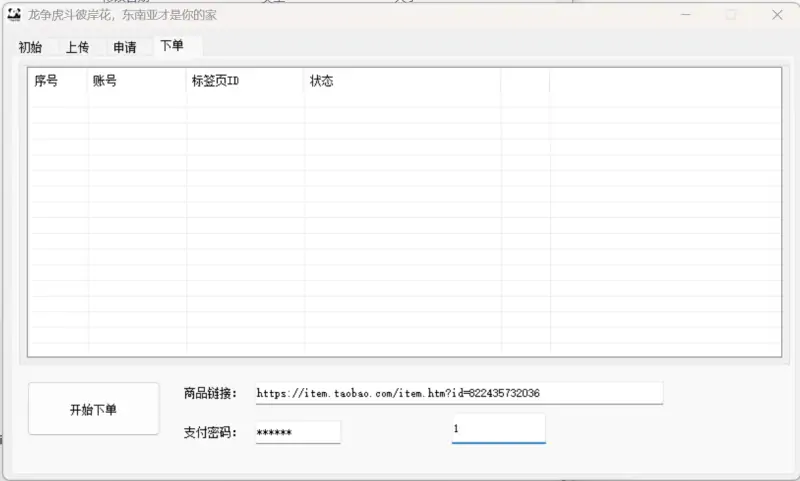Close the window with the X button
Viewport: 800px width, 481px height.
click(x=777, y=15)
